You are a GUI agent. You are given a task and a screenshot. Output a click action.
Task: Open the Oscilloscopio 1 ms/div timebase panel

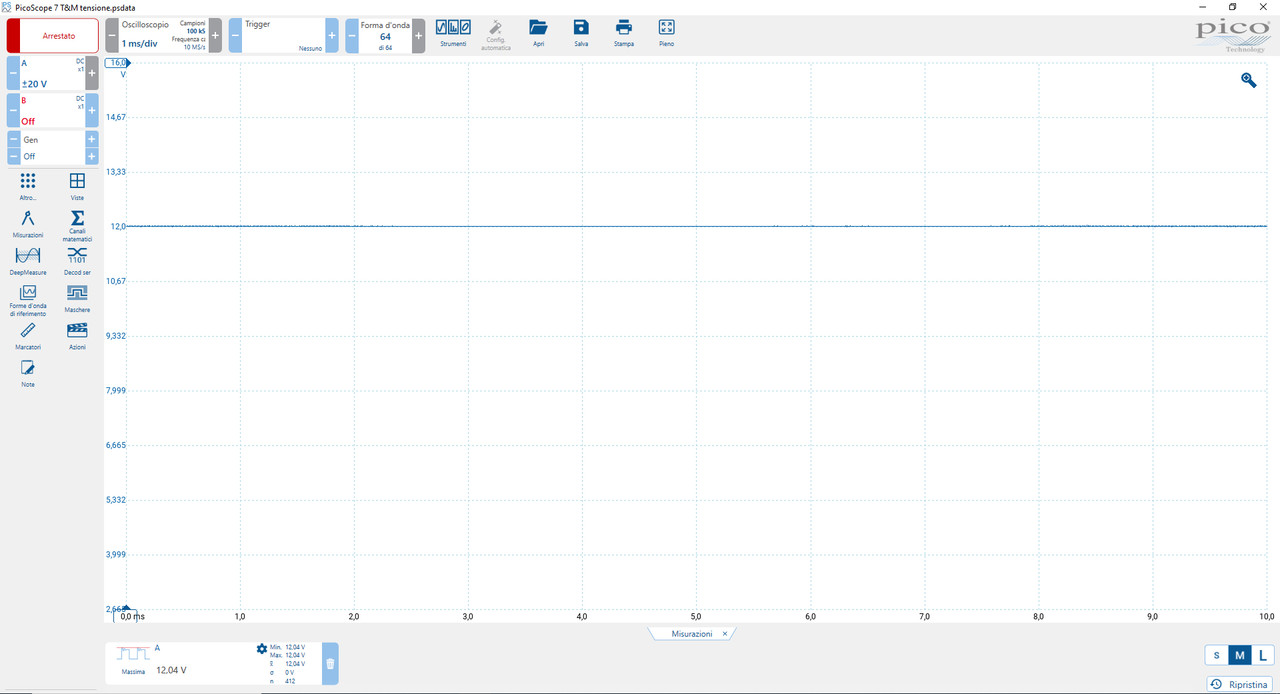tap(163, 35)
